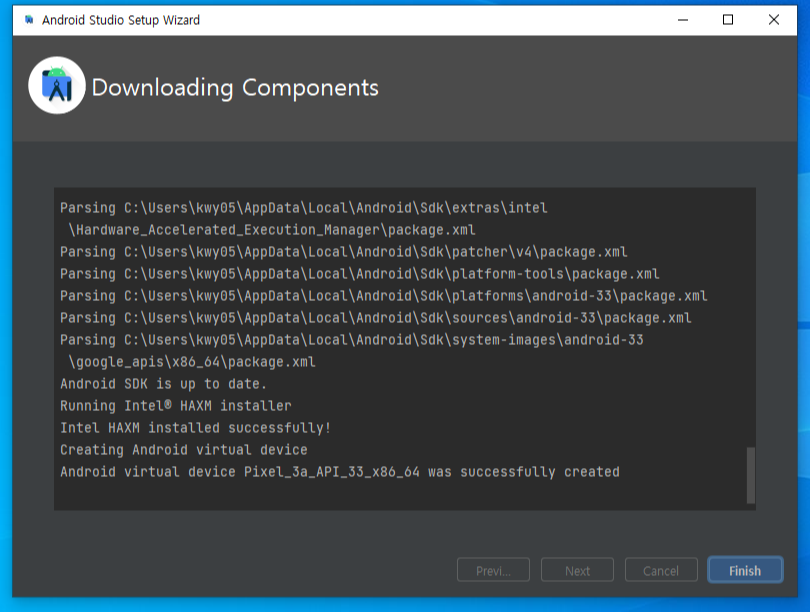Click the platforms\android-33 parsing line

(383, 296)
